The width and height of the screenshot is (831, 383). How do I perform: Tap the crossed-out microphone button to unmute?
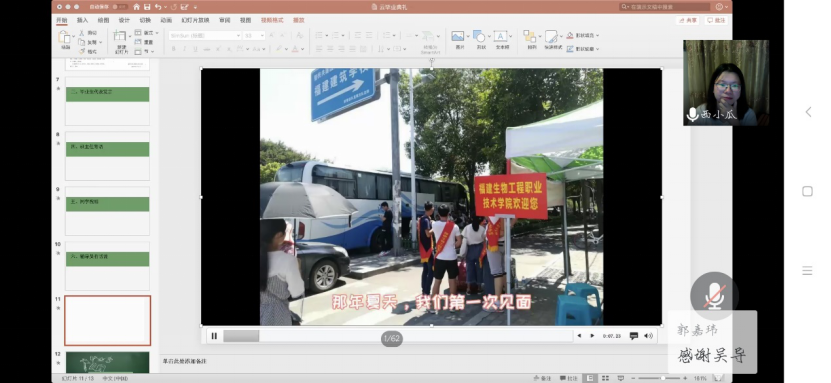click(714, 296)
